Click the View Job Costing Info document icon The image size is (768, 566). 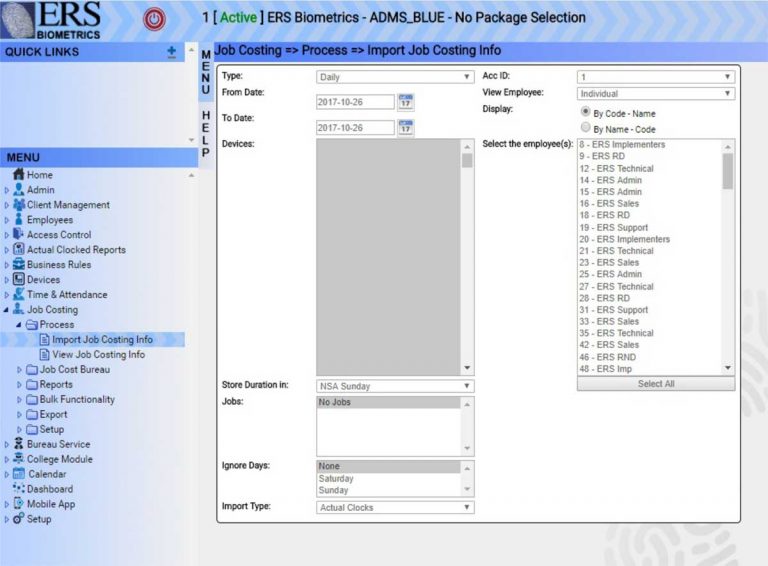click(45, 354)
